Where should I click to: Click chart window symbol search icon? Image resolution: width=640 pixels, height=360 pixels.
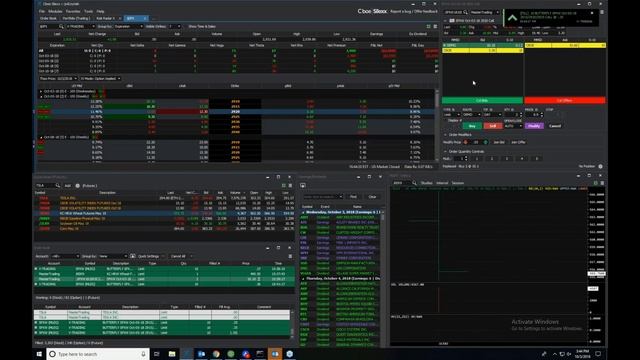[414, 183]
